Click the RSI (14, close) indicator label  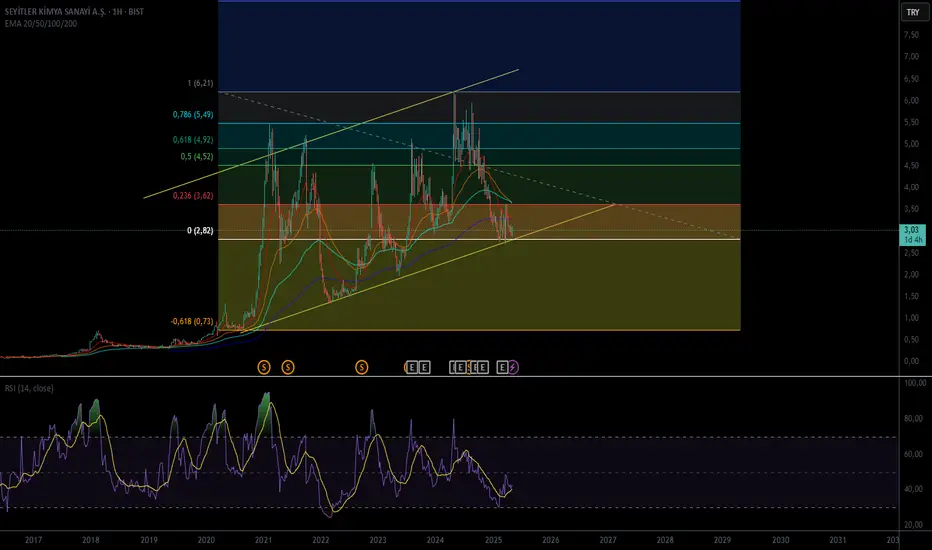pos(29,388)
